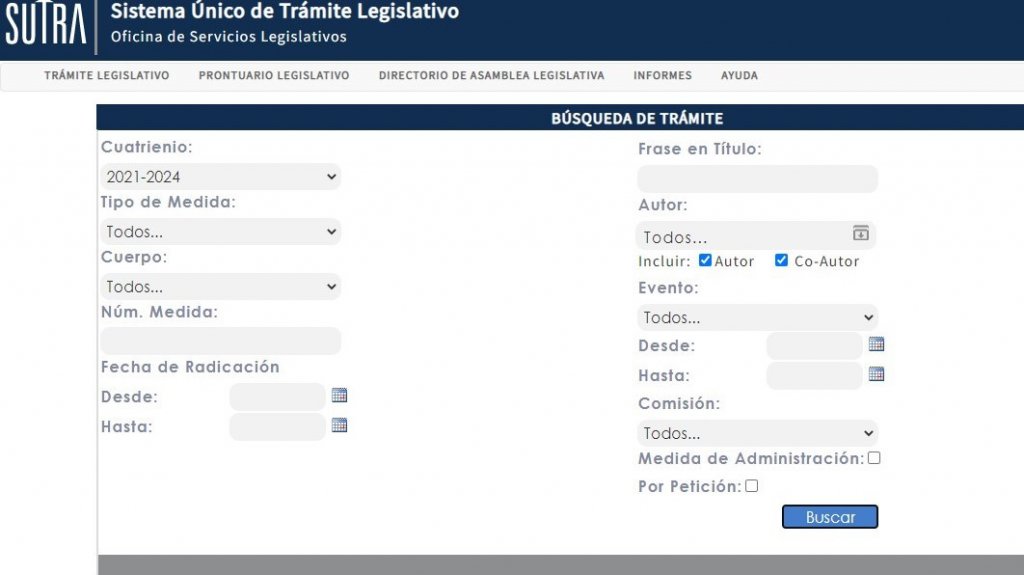Open the Cuerpo dropdown

pyautogui.click(x=220, y=287)
